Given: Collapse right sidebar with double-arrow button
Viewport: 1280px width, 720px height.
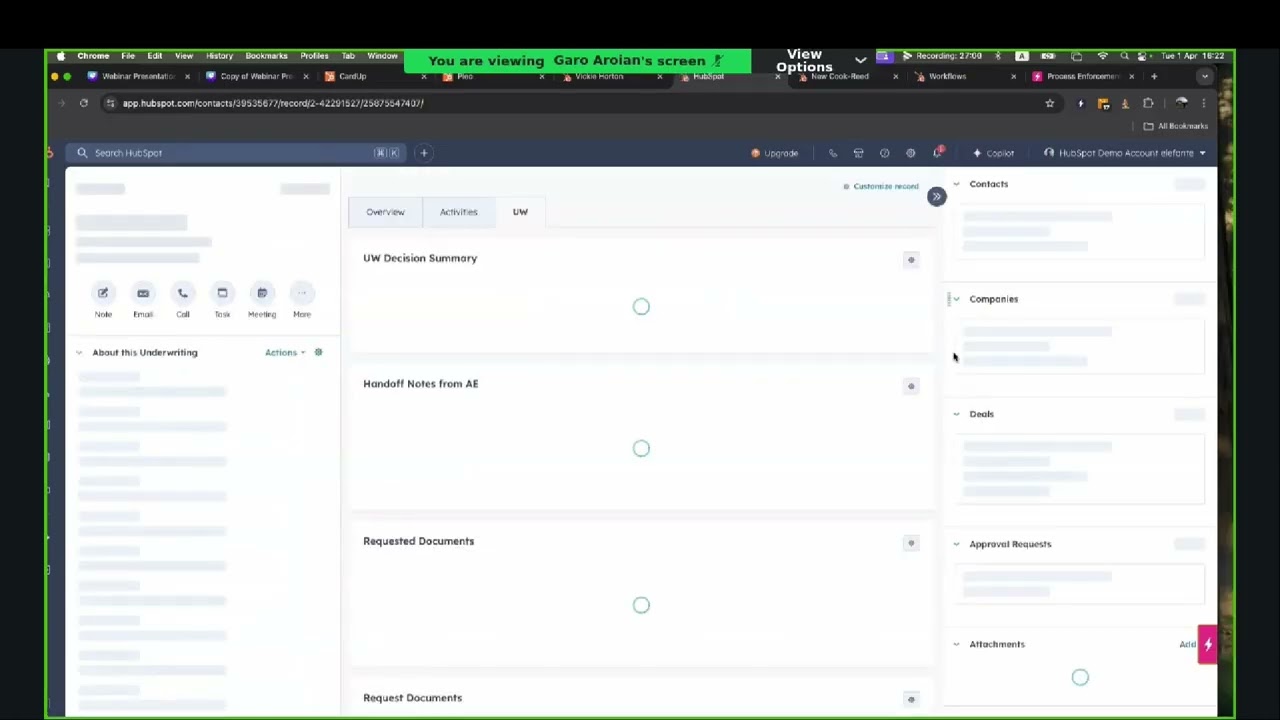Looking at the screenshot, I should [x=936, y=196].
